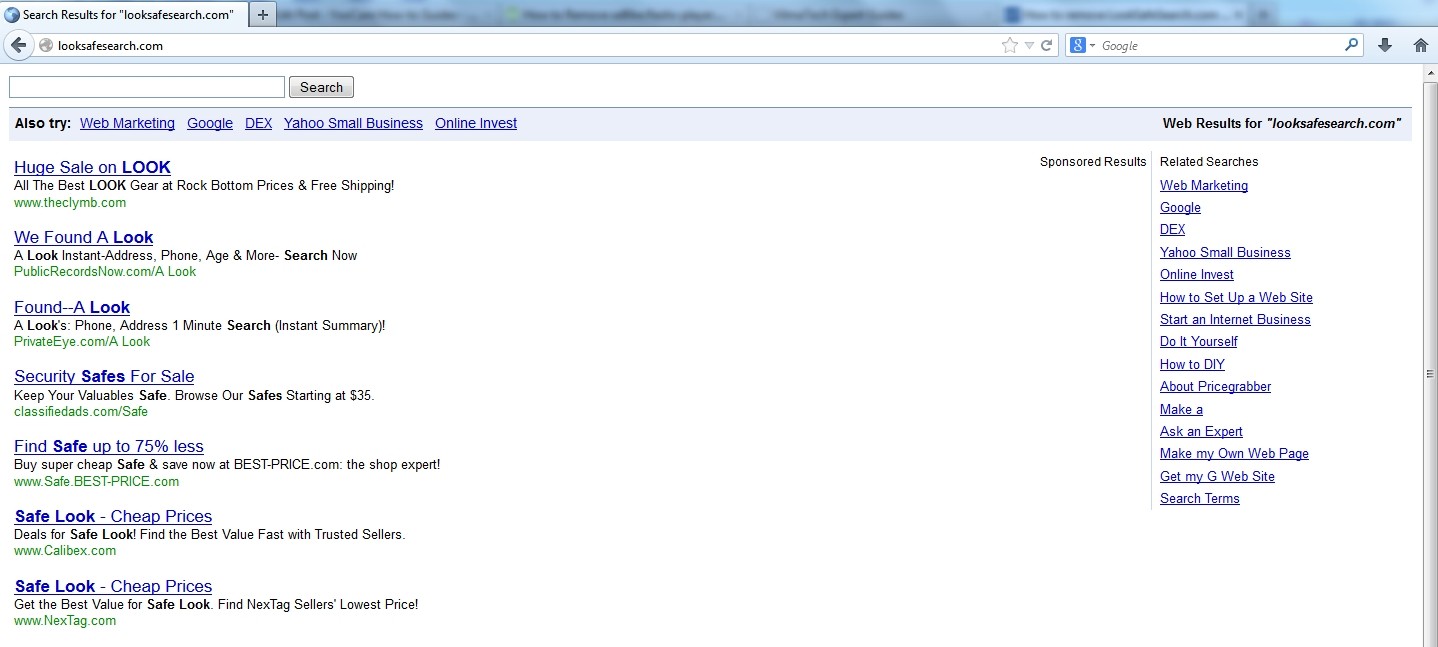Open the We Found A Look result
The image size is (1438, 647).
[83, 237]
